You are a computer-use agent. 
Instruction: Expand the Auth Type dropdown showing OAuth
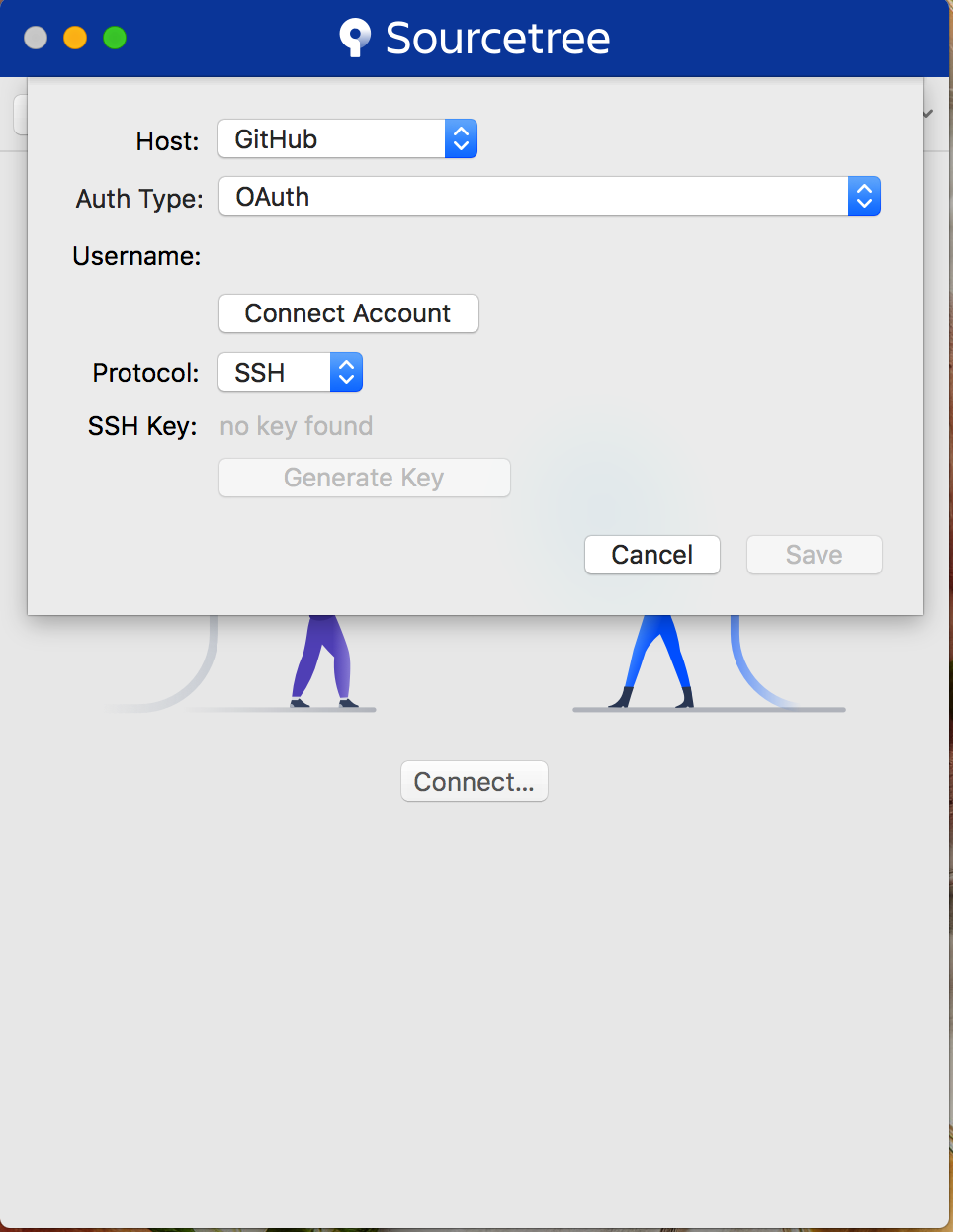550,196
